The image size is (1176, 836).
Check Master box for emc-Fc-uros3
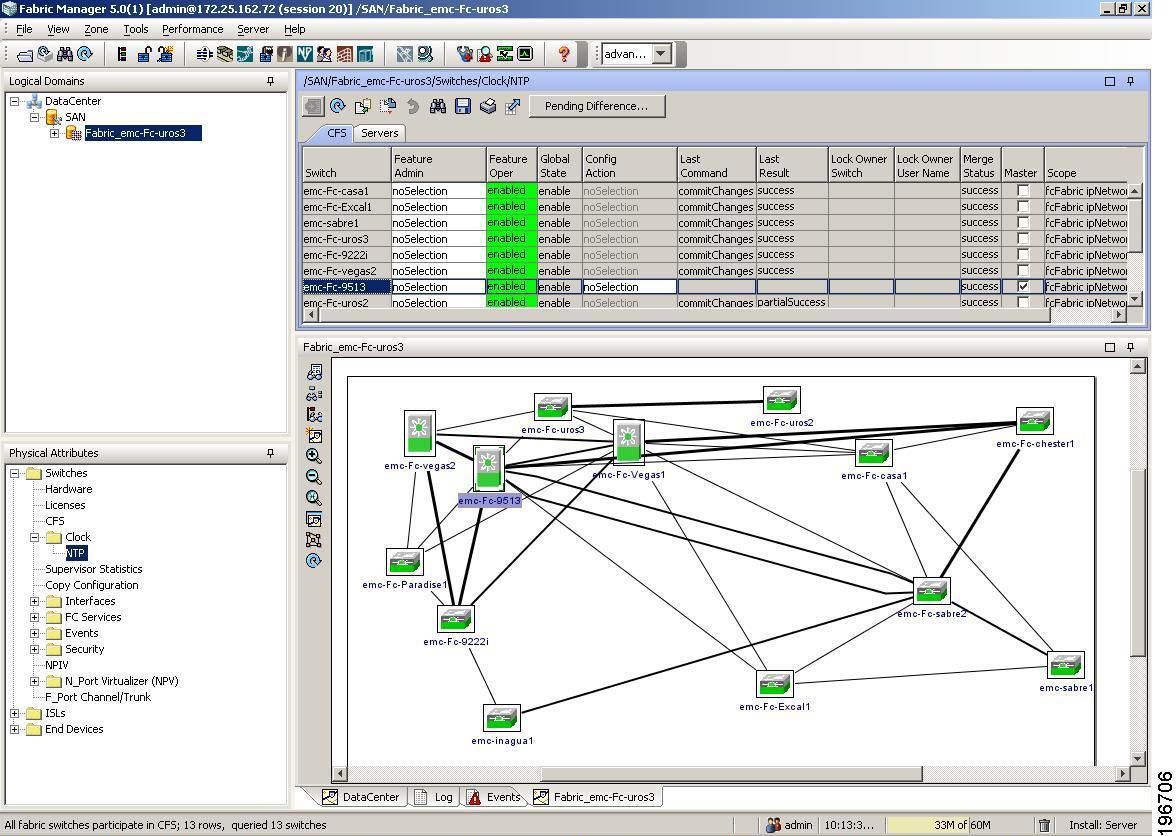(x=1023, y=238)
